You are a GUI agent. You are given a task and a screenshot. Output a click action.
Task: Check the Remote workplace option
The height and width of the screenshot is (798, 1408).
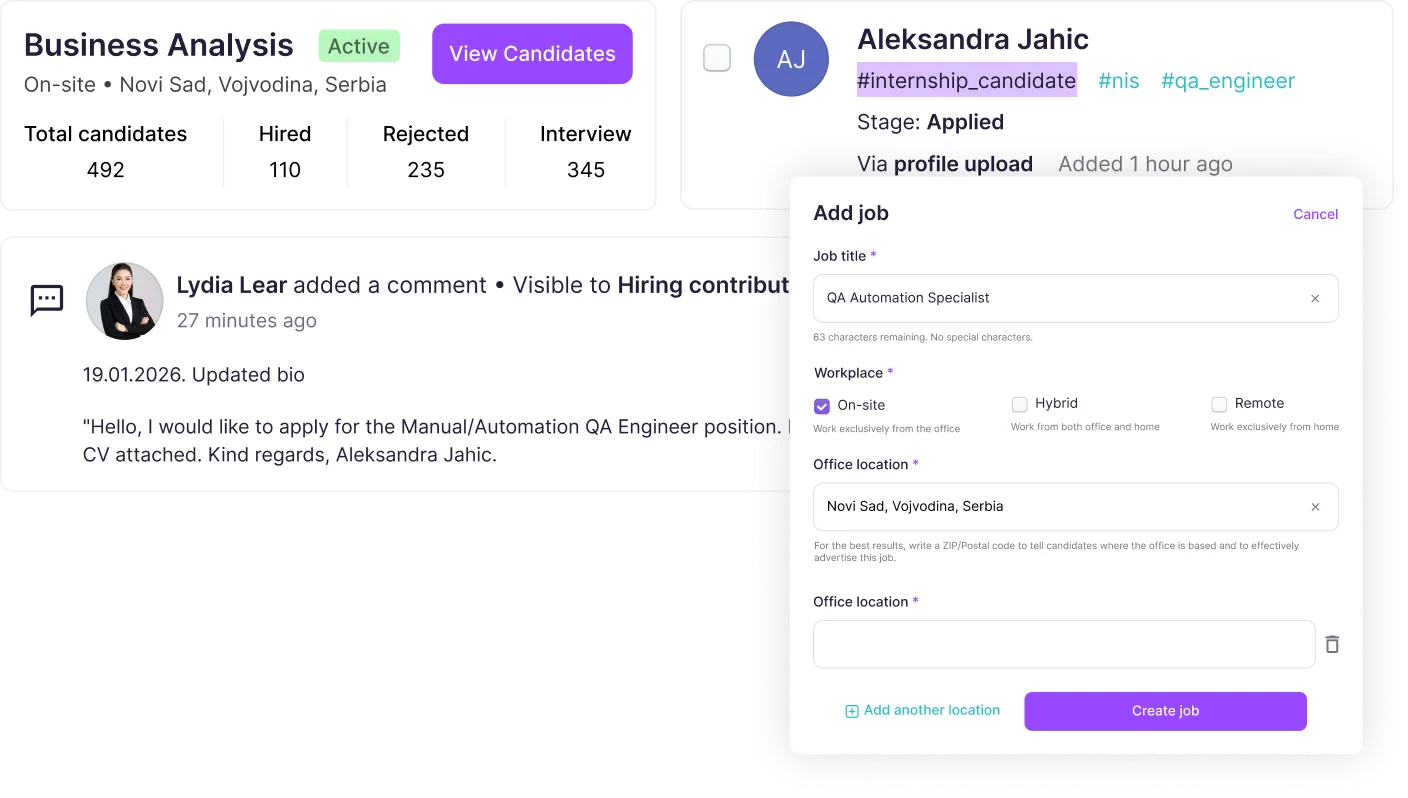[x=1219, y=404]
